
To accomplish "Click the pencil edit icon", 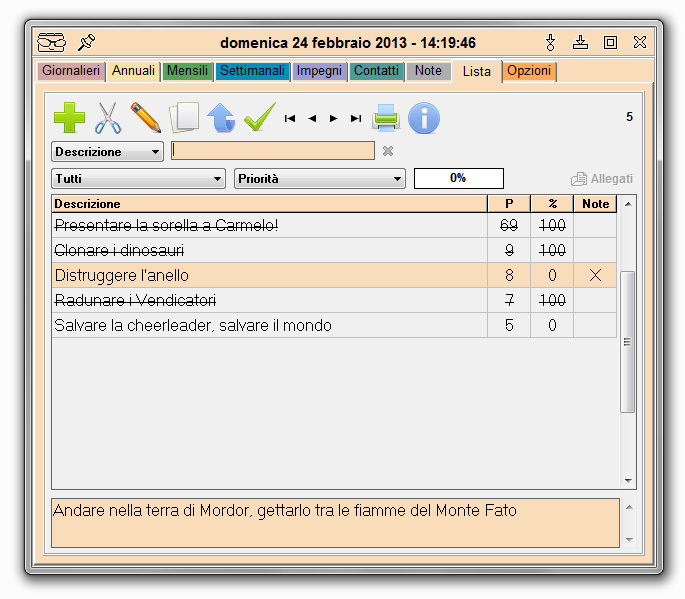I will tap(146, 118).
